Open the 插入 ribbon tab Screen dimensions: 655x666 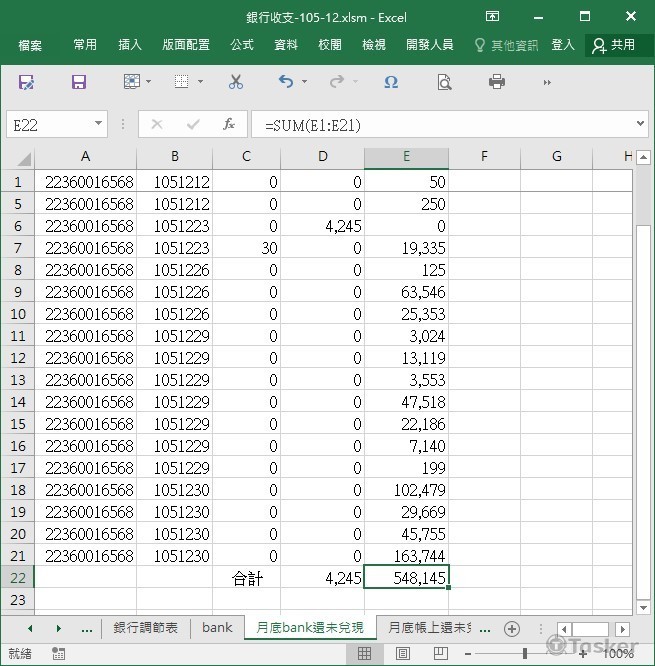coord(130,45)
